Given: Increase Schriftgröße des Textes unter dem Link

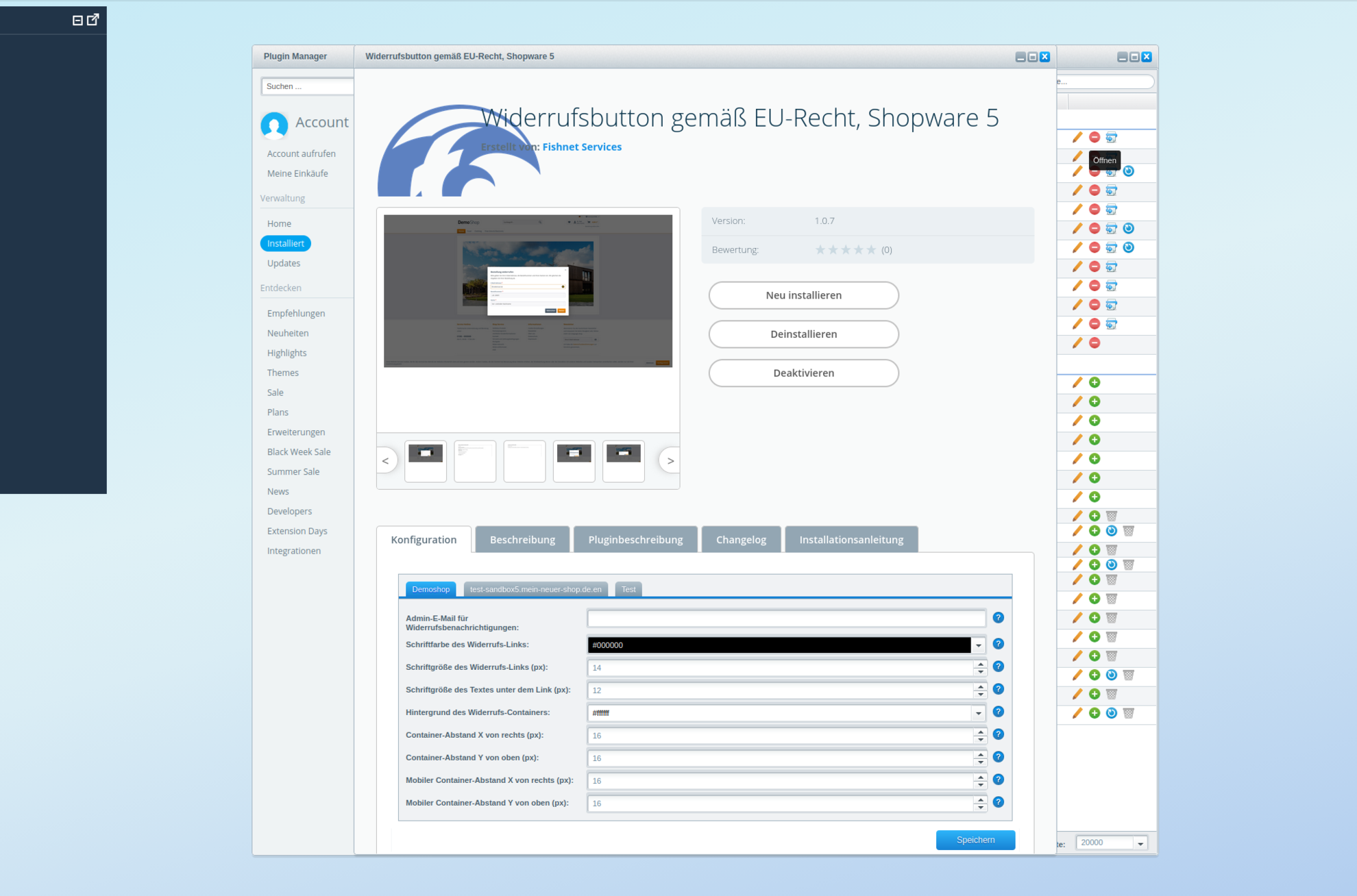Looking at the screenshot, I should pyautogui.click(x=981, y=686).
